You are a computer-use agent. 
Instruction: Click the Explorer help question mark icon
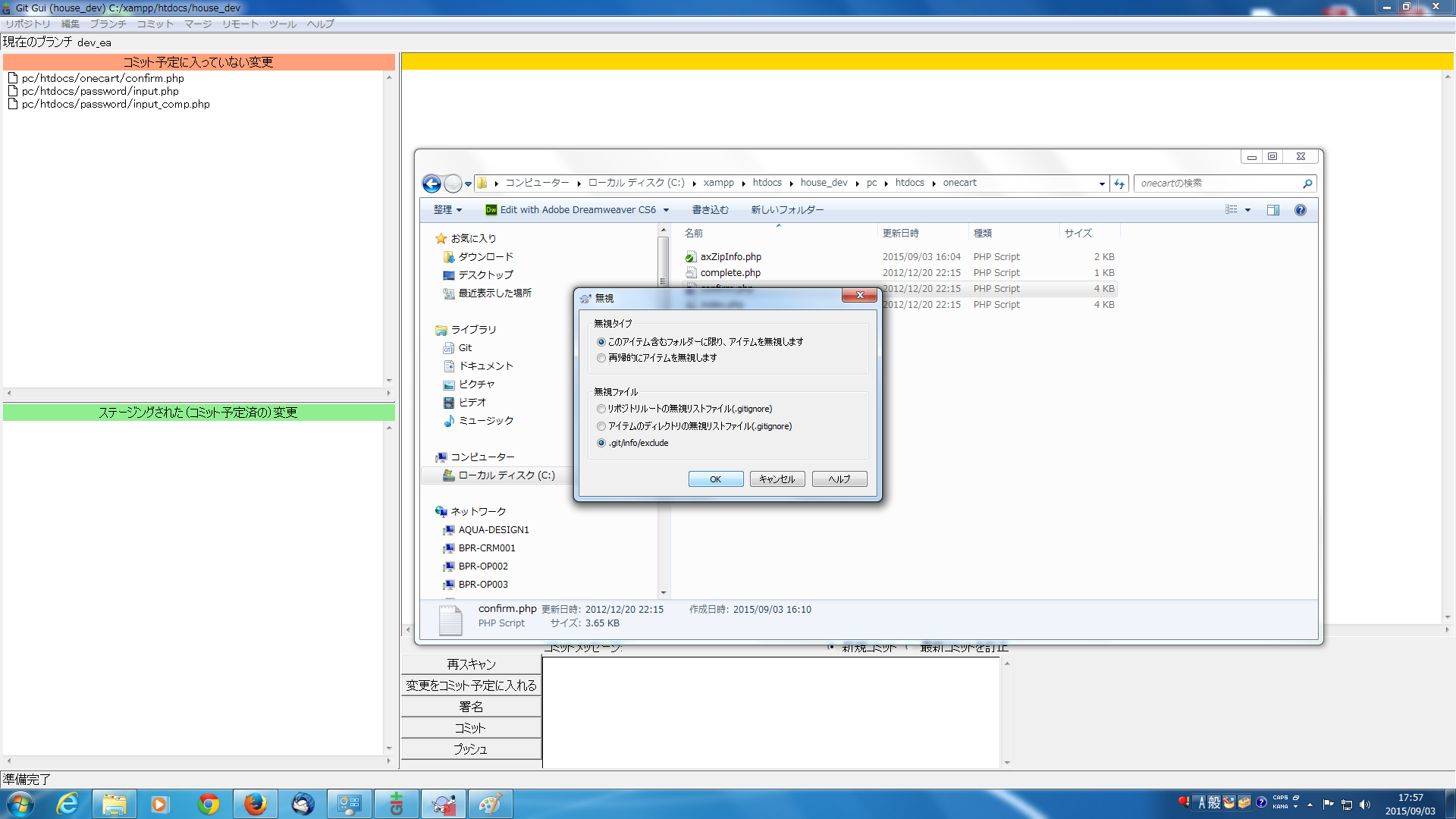tap(1300, 210)
